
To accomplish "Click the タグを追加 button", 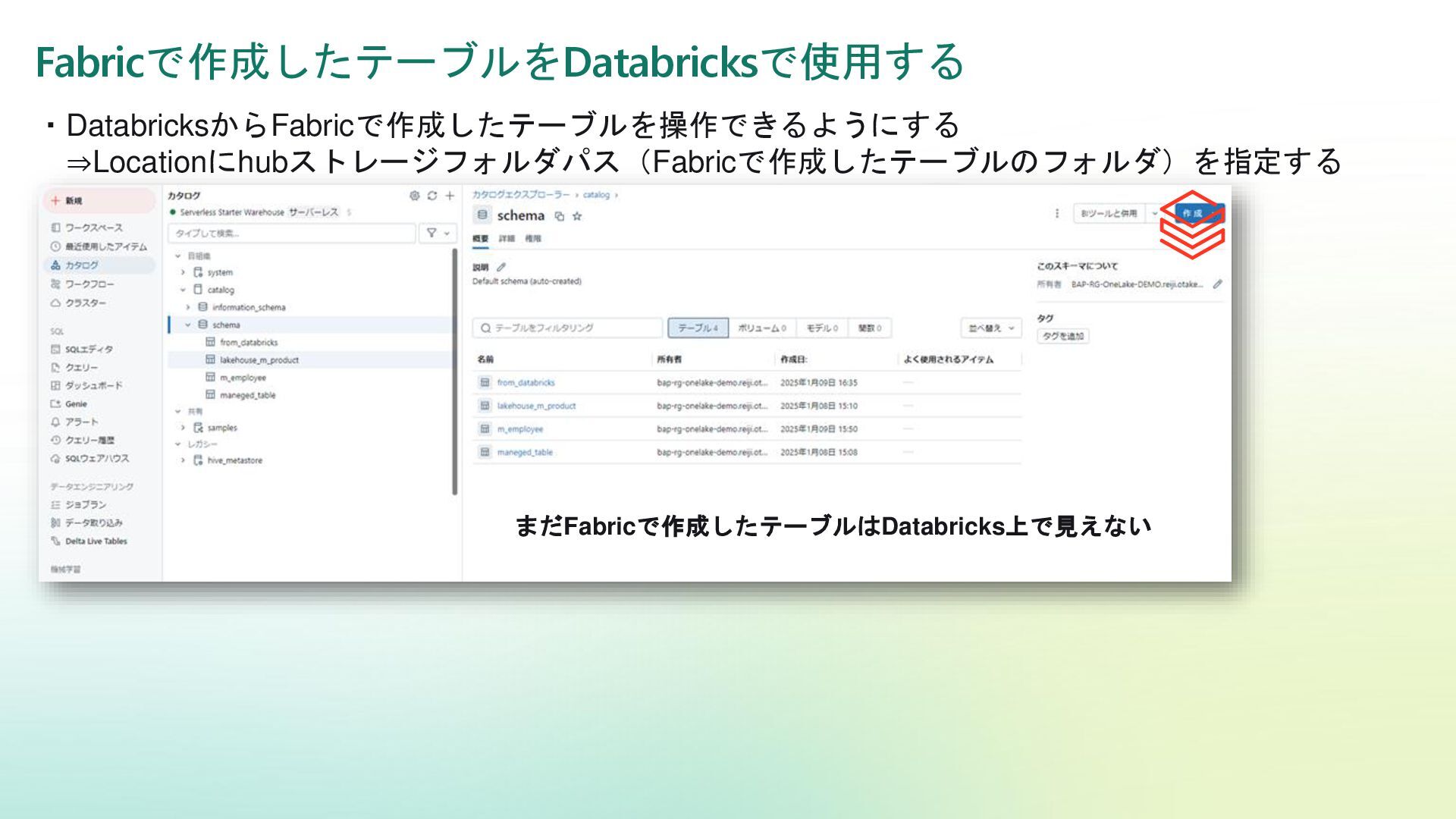I will coord(1062,336).
